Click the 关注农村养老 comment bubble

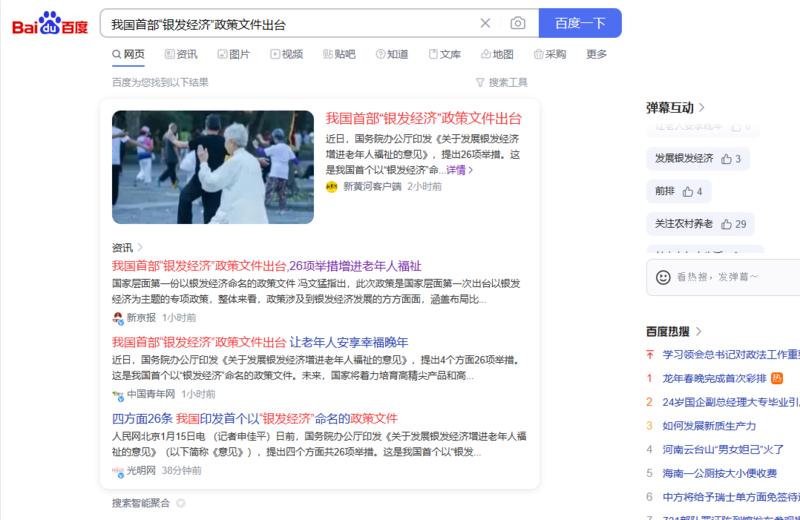coord(700,224)
